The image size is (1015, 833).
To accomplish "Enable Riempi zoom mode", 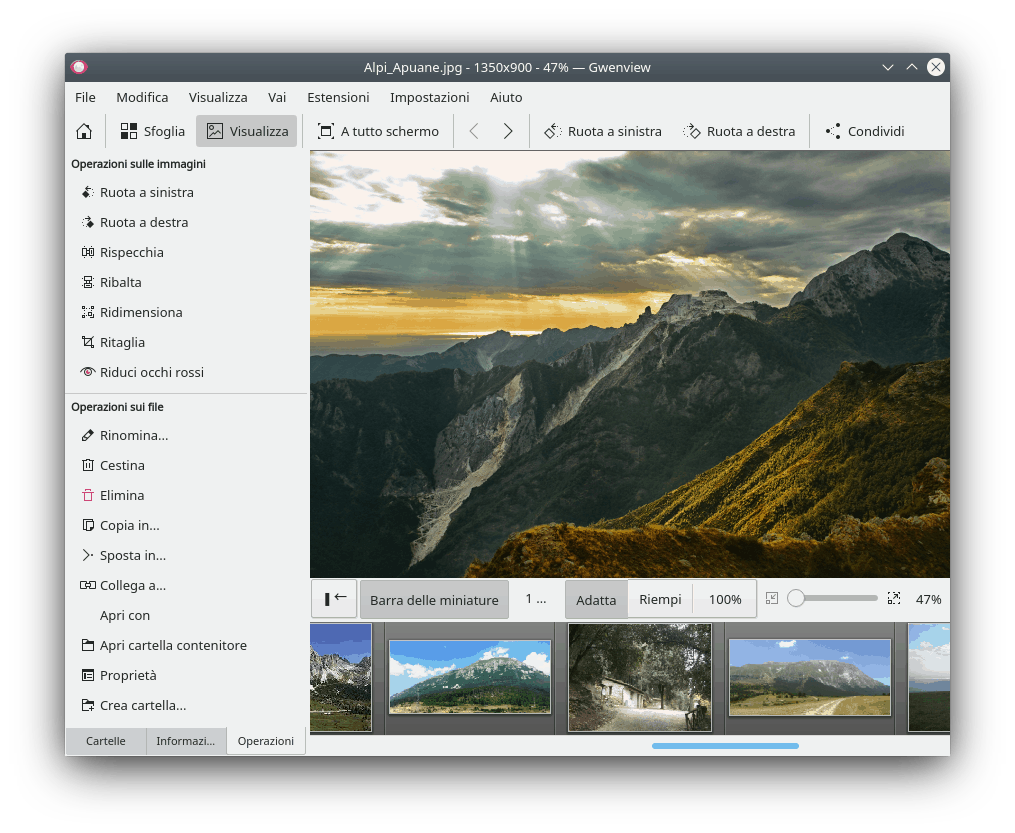I will tap(660, 600).
